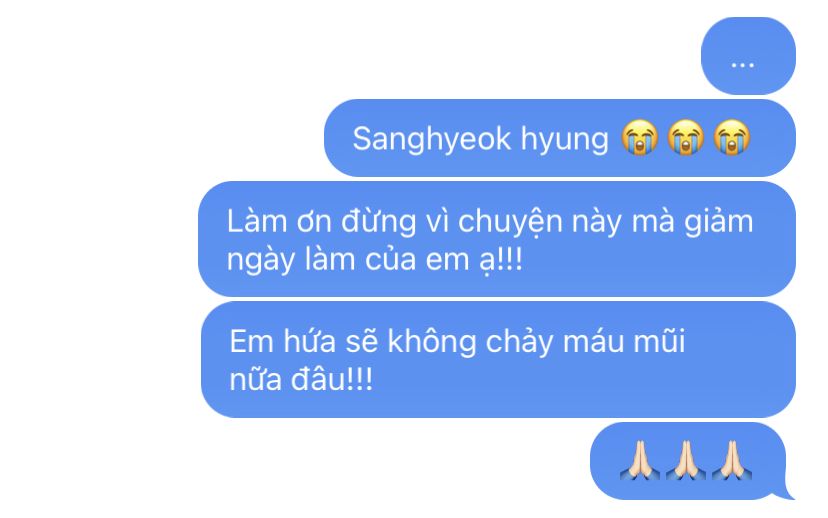Click the rightmost praying hands emoji

pyautogui.click(x=732, y=460)
